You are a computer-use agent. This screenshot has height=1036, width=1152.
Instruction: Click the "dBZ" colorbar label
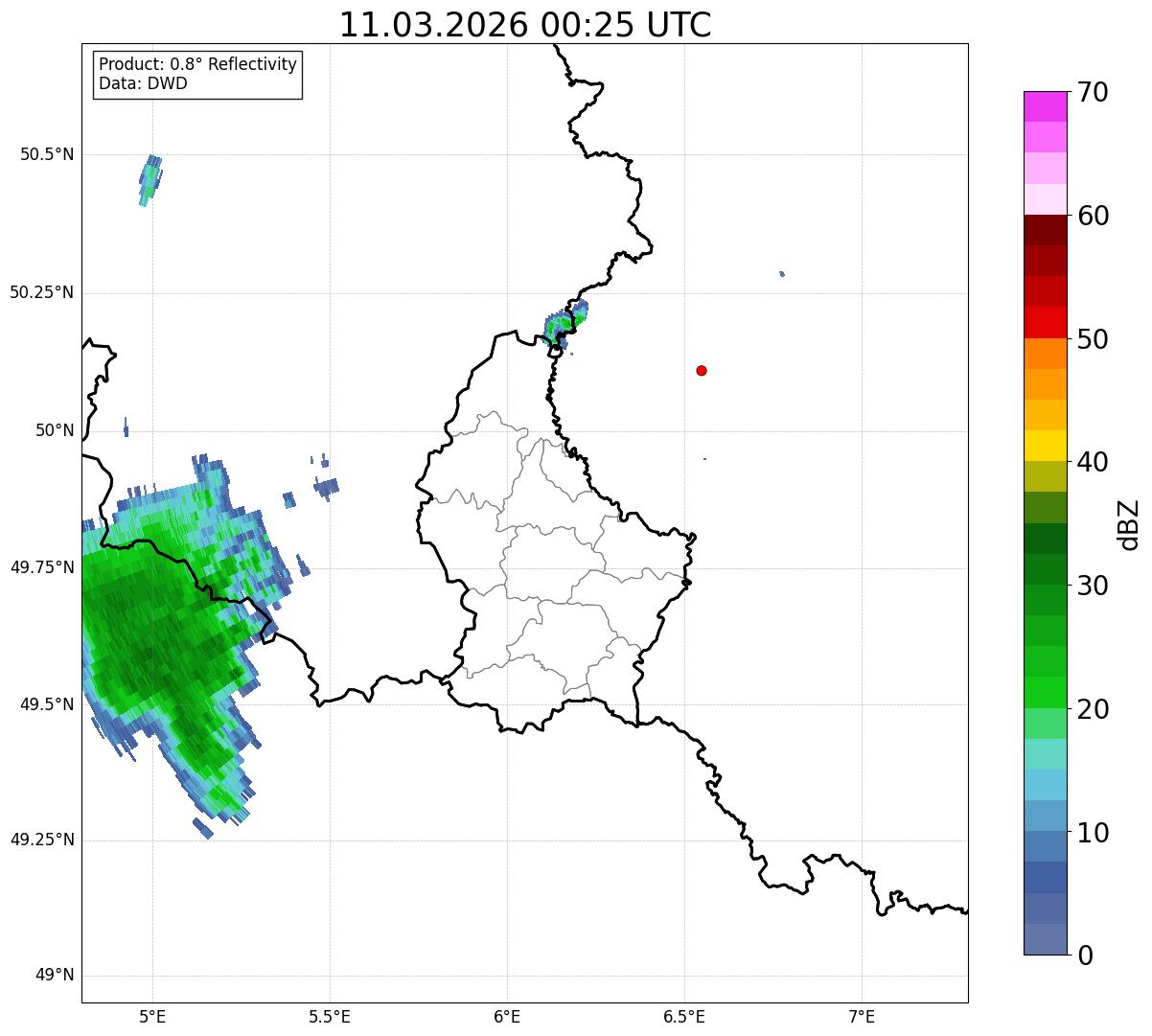click(x=1129, y=524)
